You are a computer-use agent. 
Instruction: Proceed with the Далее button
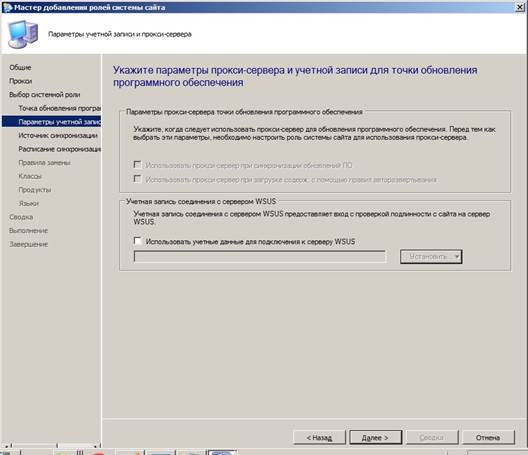click(x=375, y=437)
